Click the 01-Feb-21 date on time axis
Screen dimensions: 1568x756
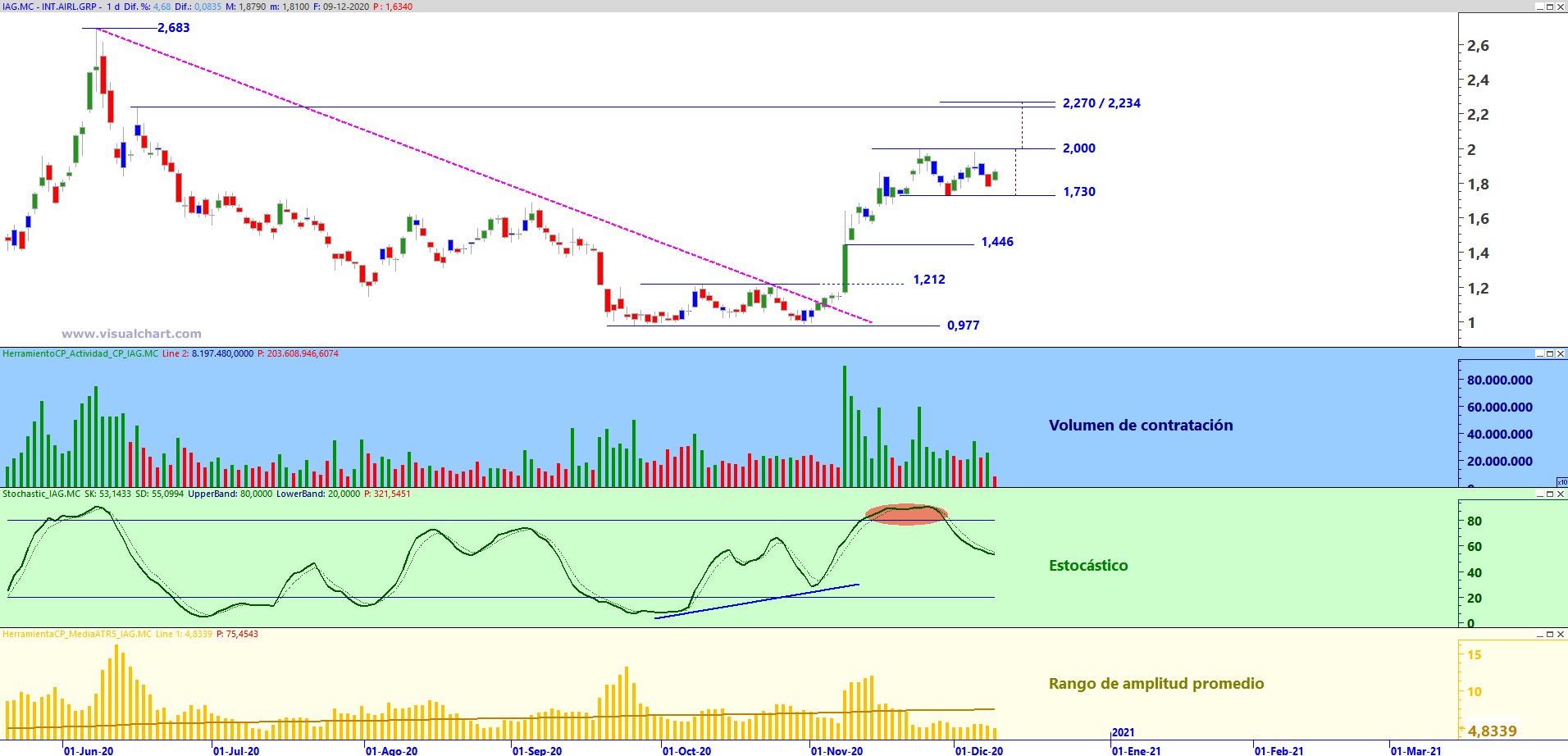[x=1279, y=750]
